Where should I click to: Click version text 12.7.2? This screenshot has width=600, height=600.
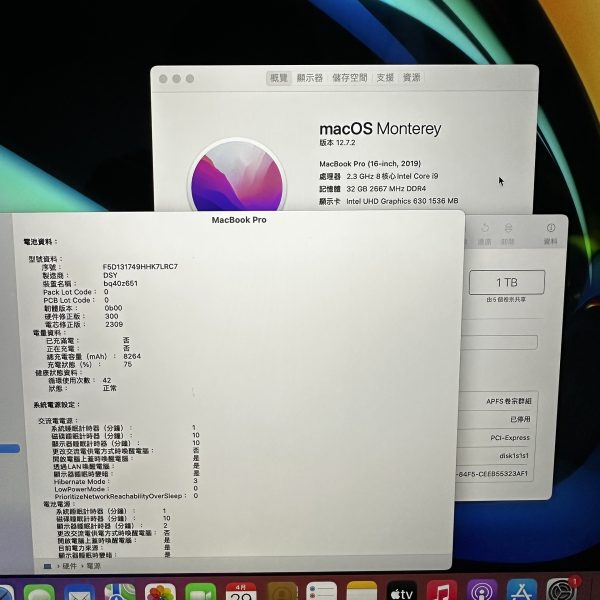(x=337, y=143)
